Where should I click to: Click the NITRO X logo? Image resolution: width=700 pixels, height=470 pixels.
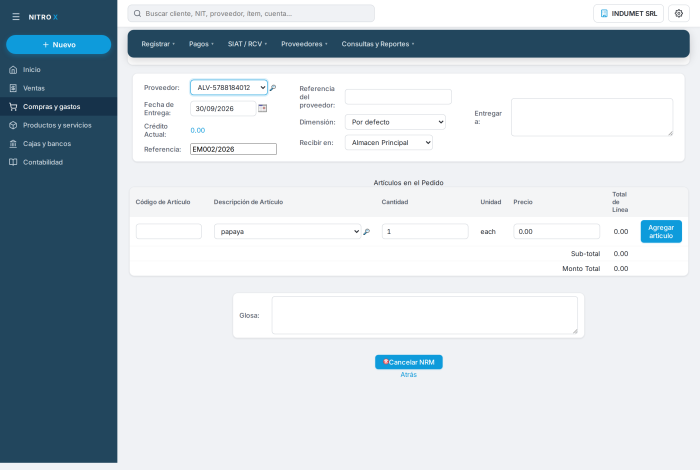click(43, 17)
